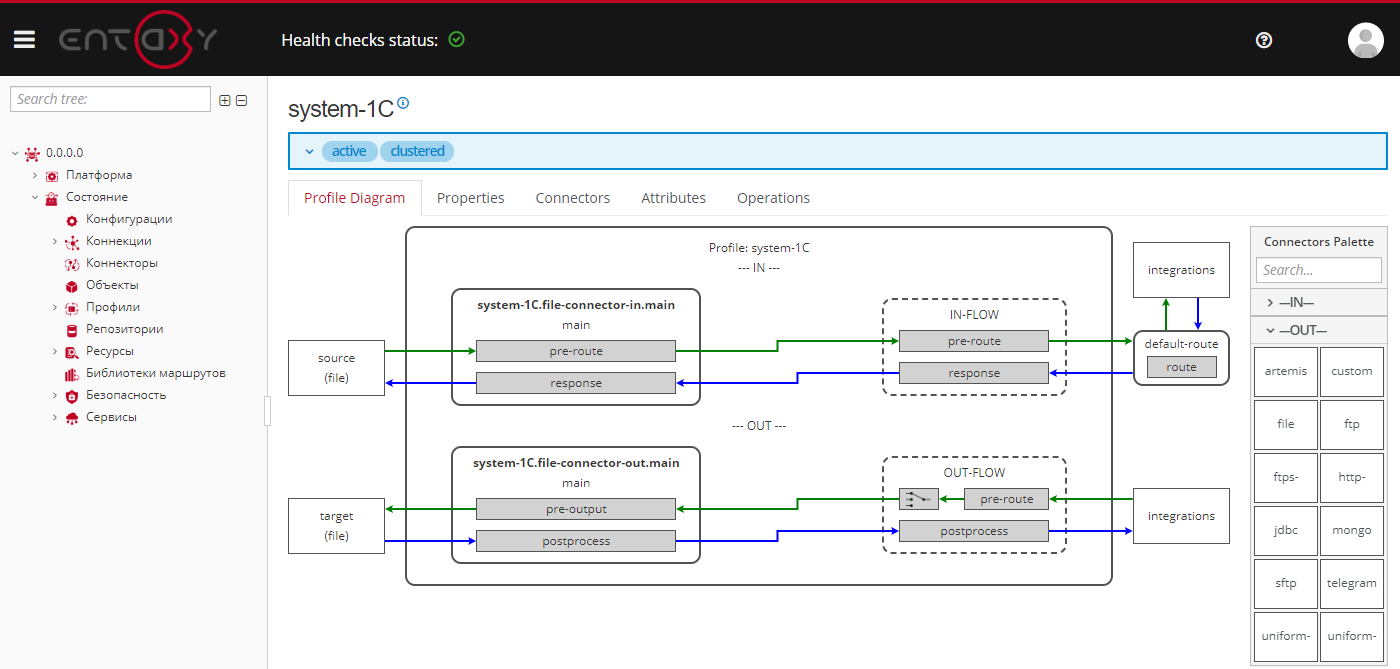The image size is (1400, 669).
Task: Collapse the OUT section in Connectors Palette
Action: 1270,330
